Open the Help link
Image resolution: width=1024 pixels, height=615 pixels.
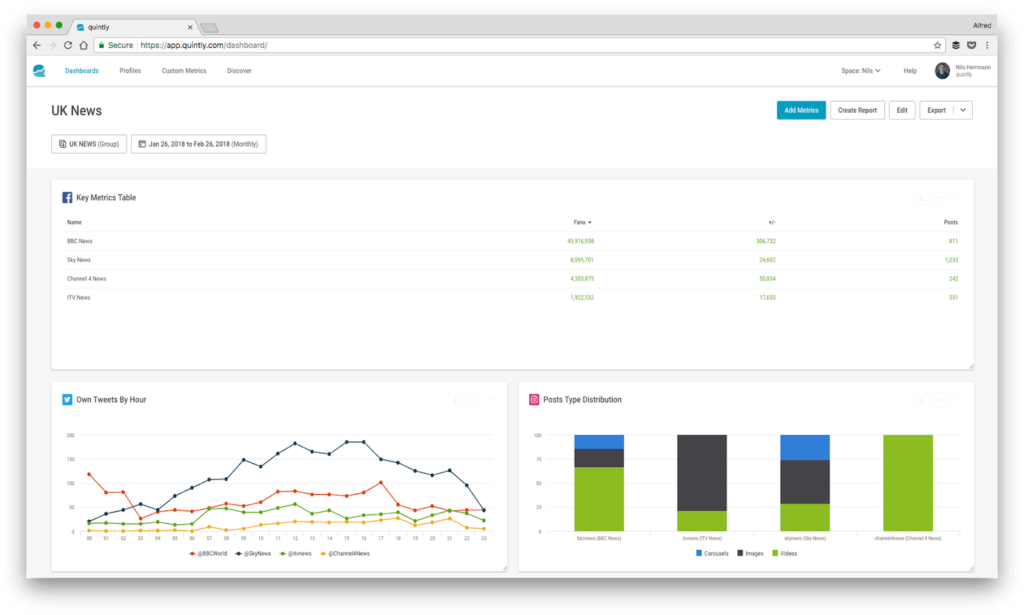point(910,71)
